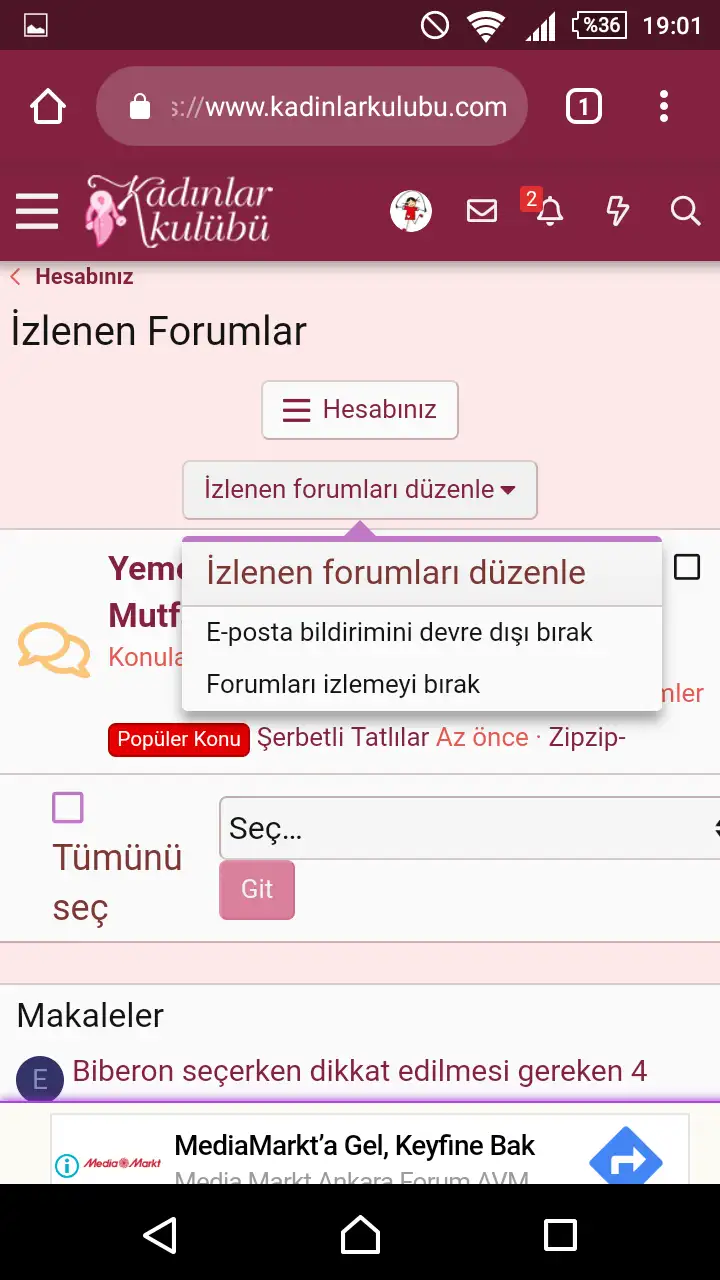Check the Tümünü seç checkbox
720x1280 pixels.
tap(68, 807)
